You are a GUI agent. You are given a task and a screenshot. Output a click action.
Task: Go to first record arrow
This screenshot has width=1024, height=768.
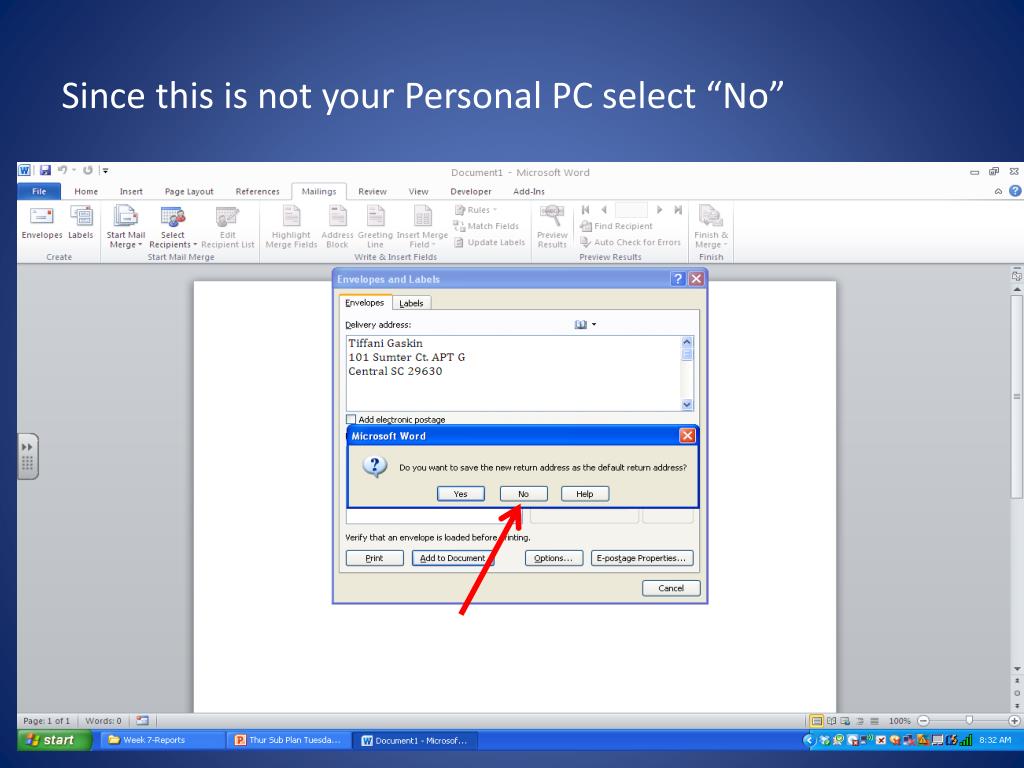pos(585,210)
